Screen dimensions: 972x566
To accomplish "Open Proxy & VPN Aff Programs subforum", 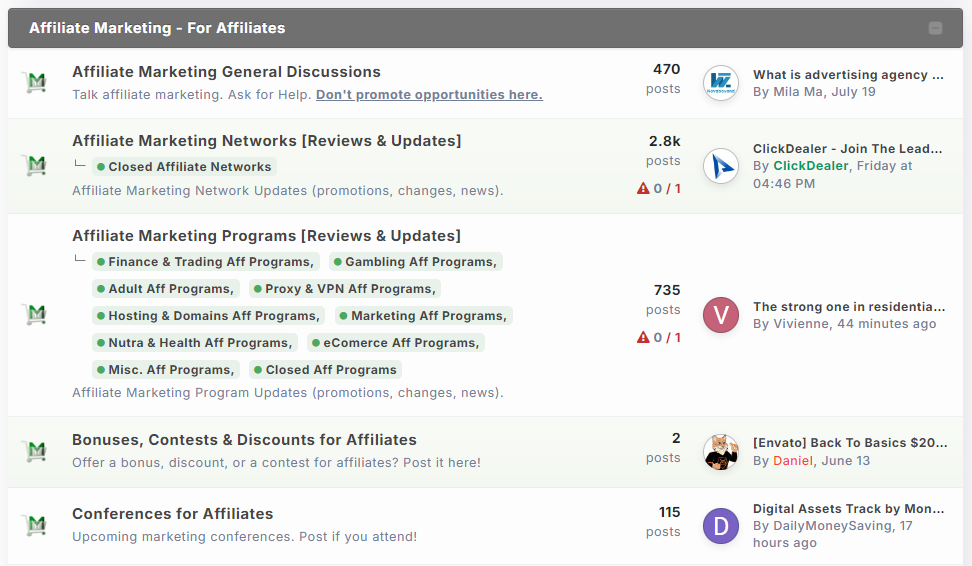I will point(345,289).
